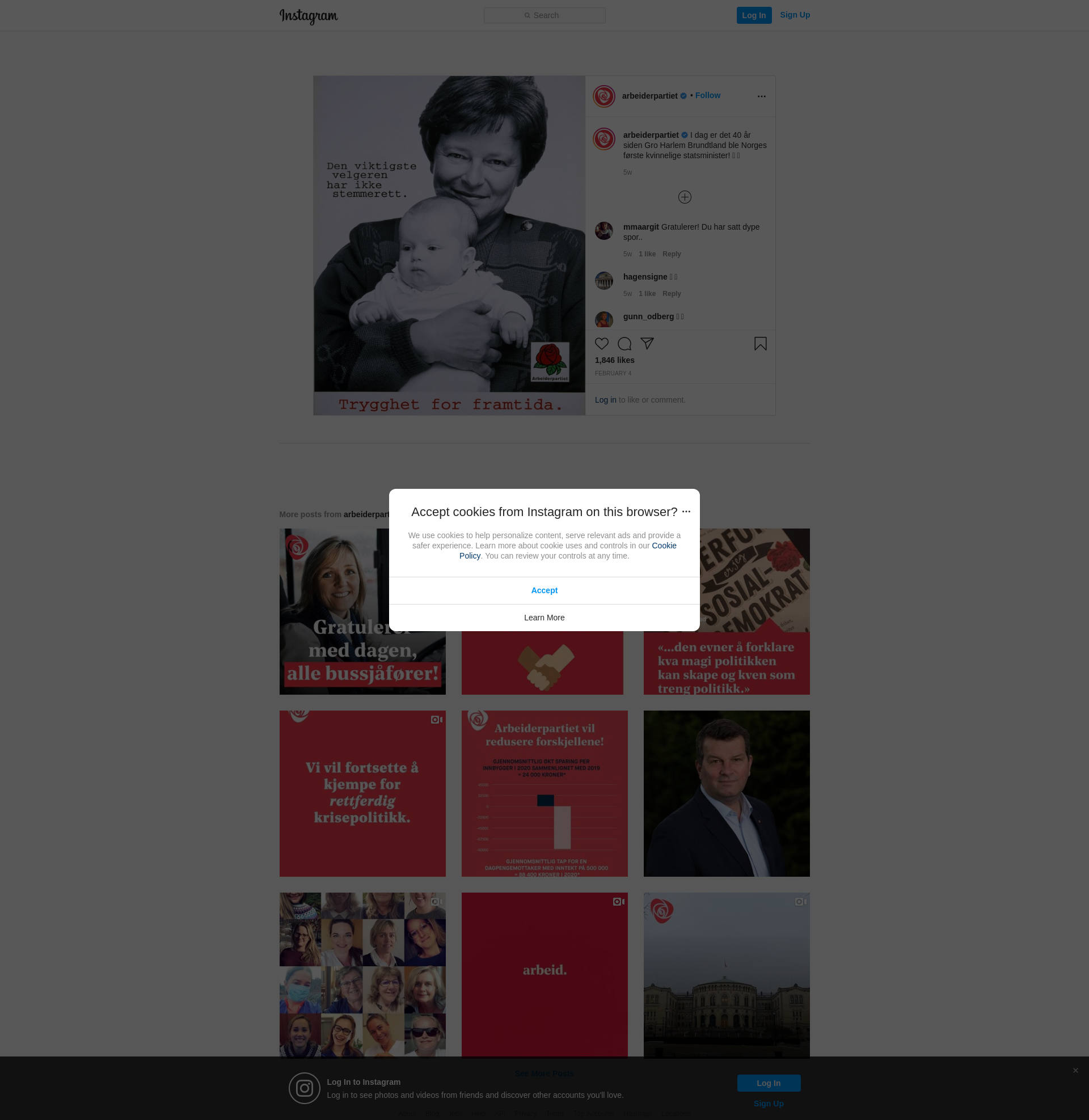Open arbeiderpartiet link in More posts heading
The height and width of the screenshot is (1120, 1089).
[366, 514]
